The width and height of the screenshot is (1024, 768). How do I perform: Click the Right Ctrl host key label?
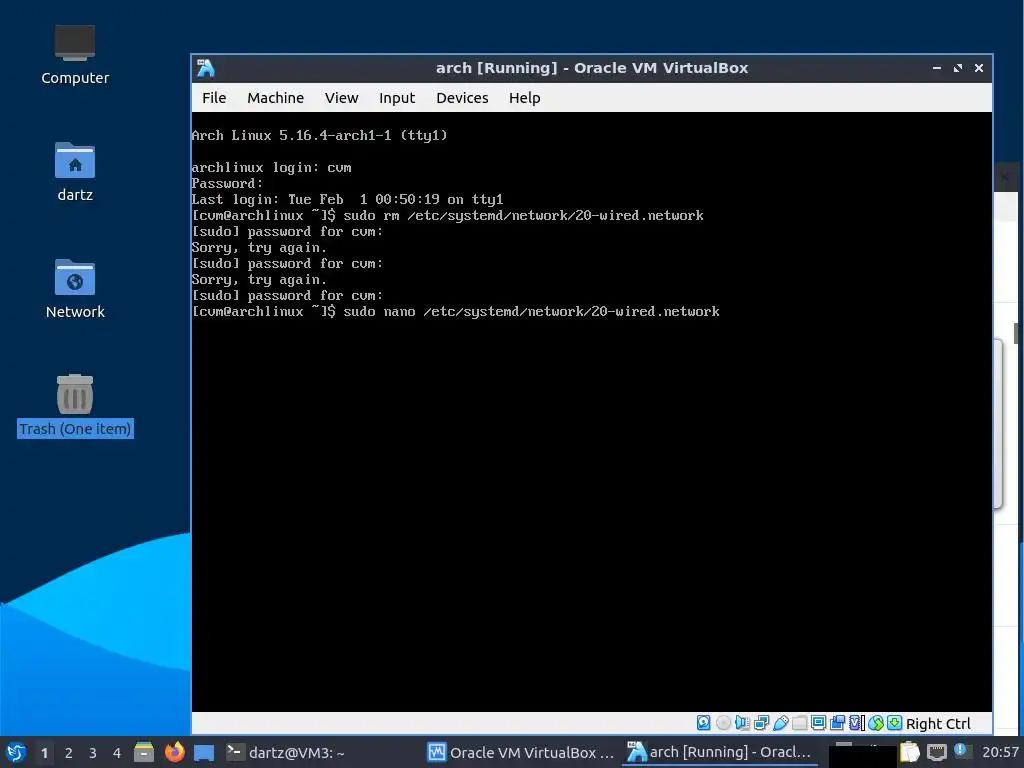[938, 724]
